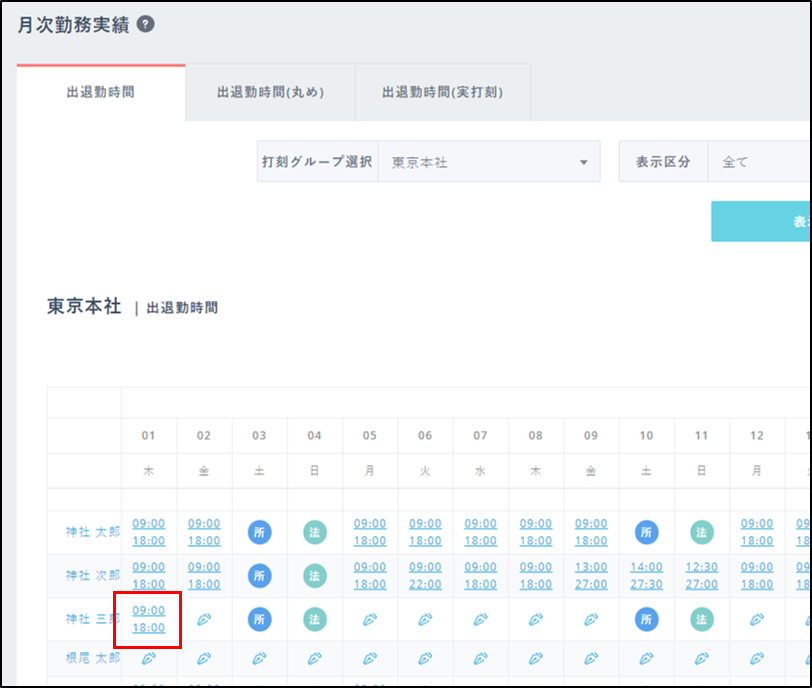Click 所 badge for 神社 三郎 on day 10
The width and height of the screenshot is (812, 688).
pyautogui.click(x=647, y=620)
